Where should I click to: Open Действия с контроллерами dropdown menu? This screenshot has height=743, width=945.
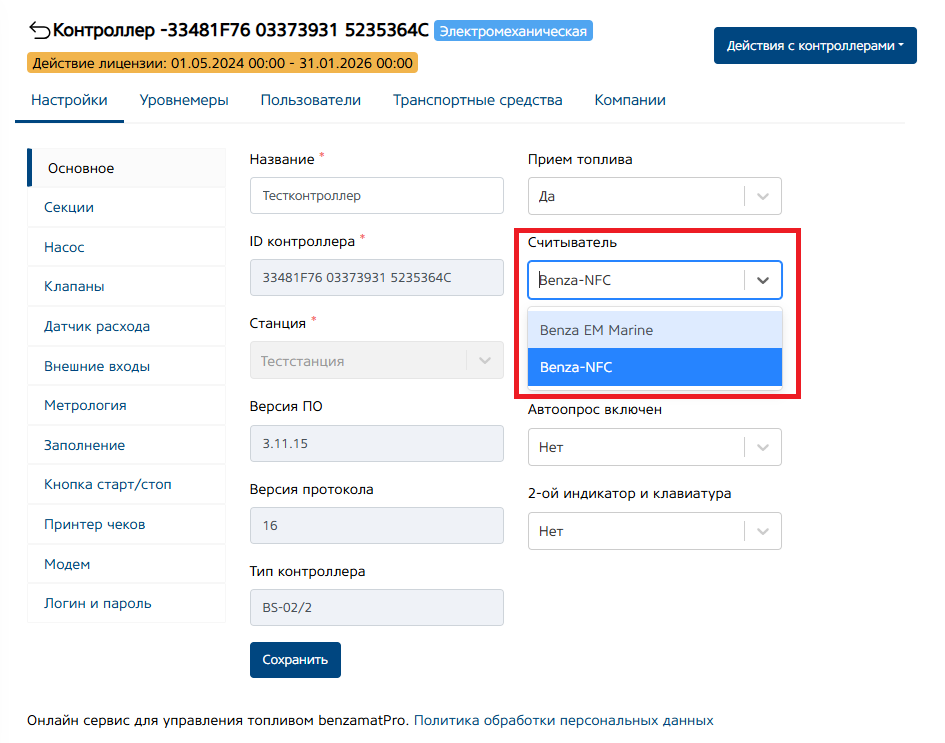pos(814,46)
